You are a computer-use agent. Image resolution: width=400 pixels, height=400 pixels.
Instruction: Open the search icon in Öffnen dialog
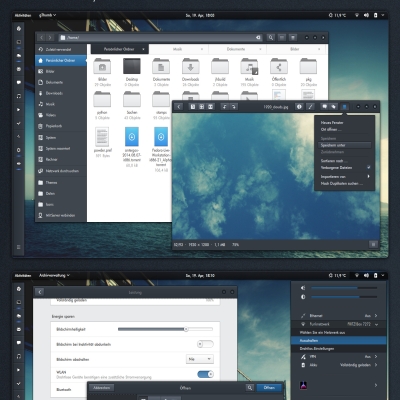tap(250, 388)
